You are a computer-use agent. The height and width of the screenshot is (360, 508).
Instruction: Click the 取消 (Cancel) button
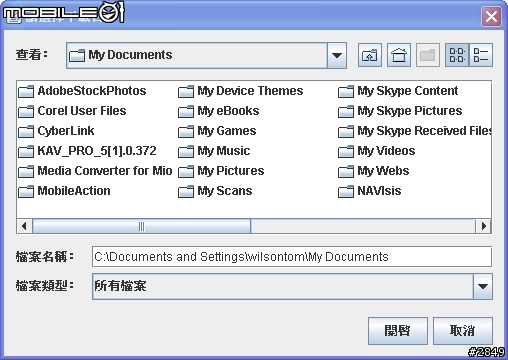point(463,331)
